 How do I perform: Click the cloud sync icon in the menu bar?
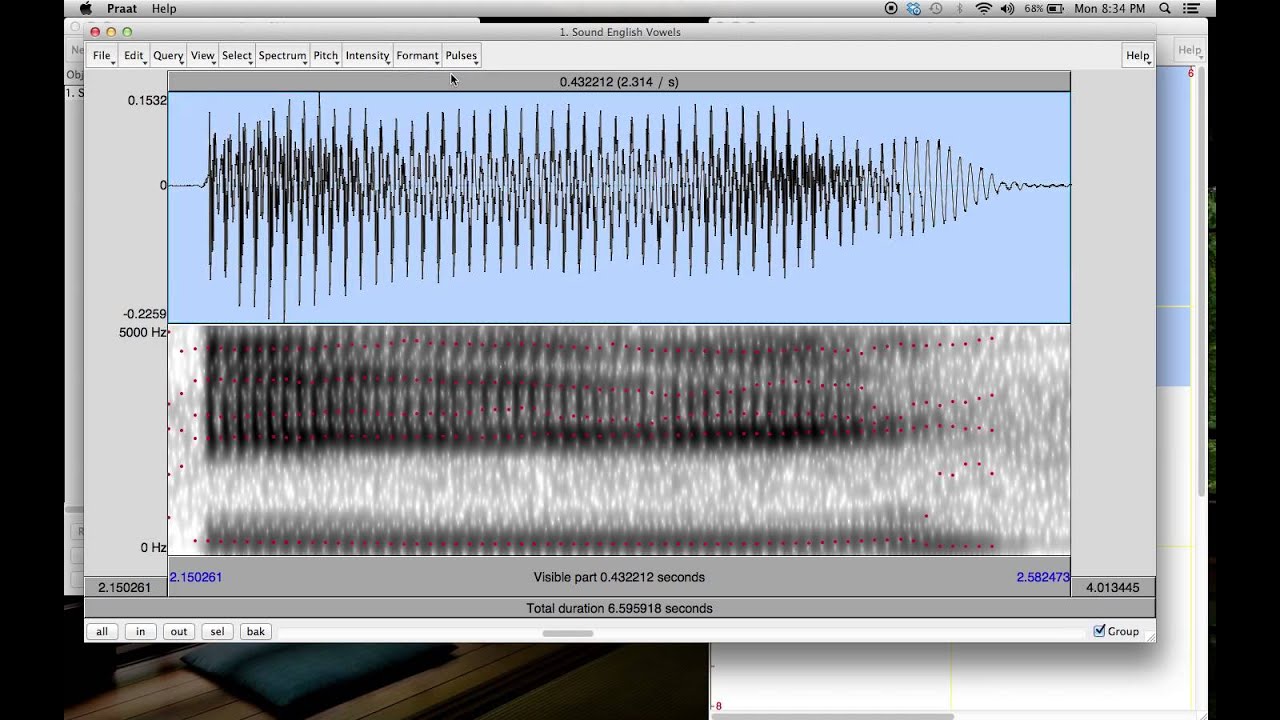point(913,8)
